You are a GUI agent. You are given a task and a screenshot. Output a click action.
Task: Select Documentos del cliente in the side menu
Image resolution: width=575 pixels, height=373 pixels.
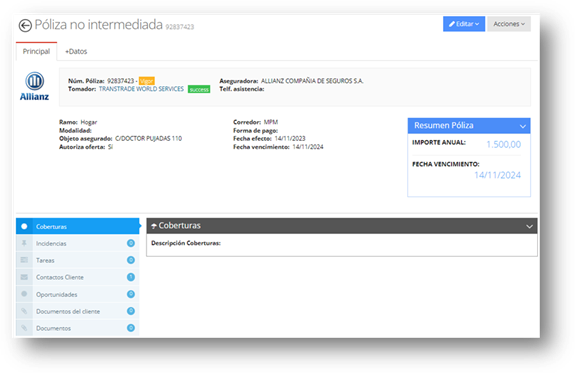(x=78, y=311)
